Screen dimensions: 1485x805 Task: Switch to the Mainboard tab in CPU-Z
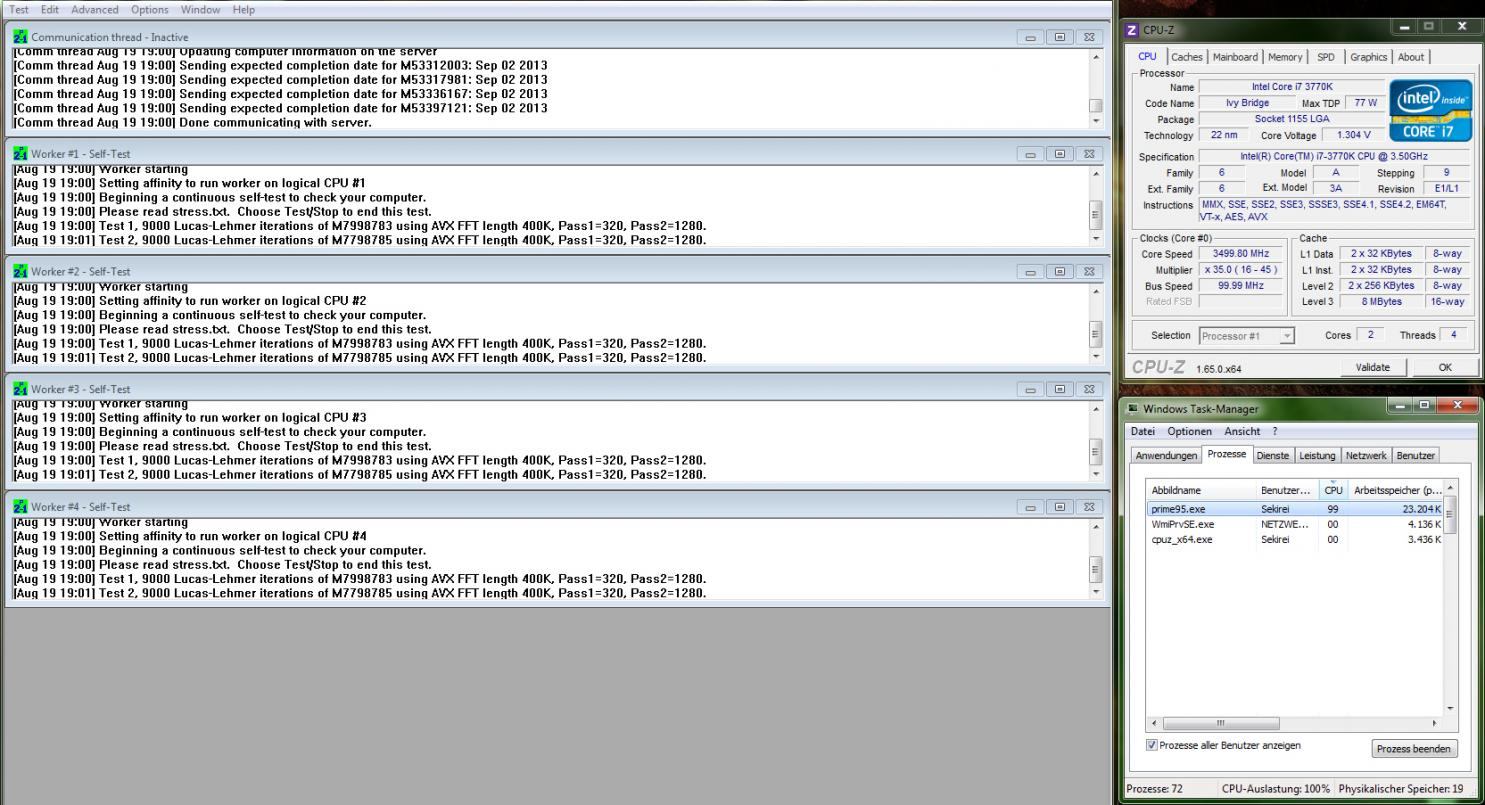pyautogui.click(x=1236, y=57)
